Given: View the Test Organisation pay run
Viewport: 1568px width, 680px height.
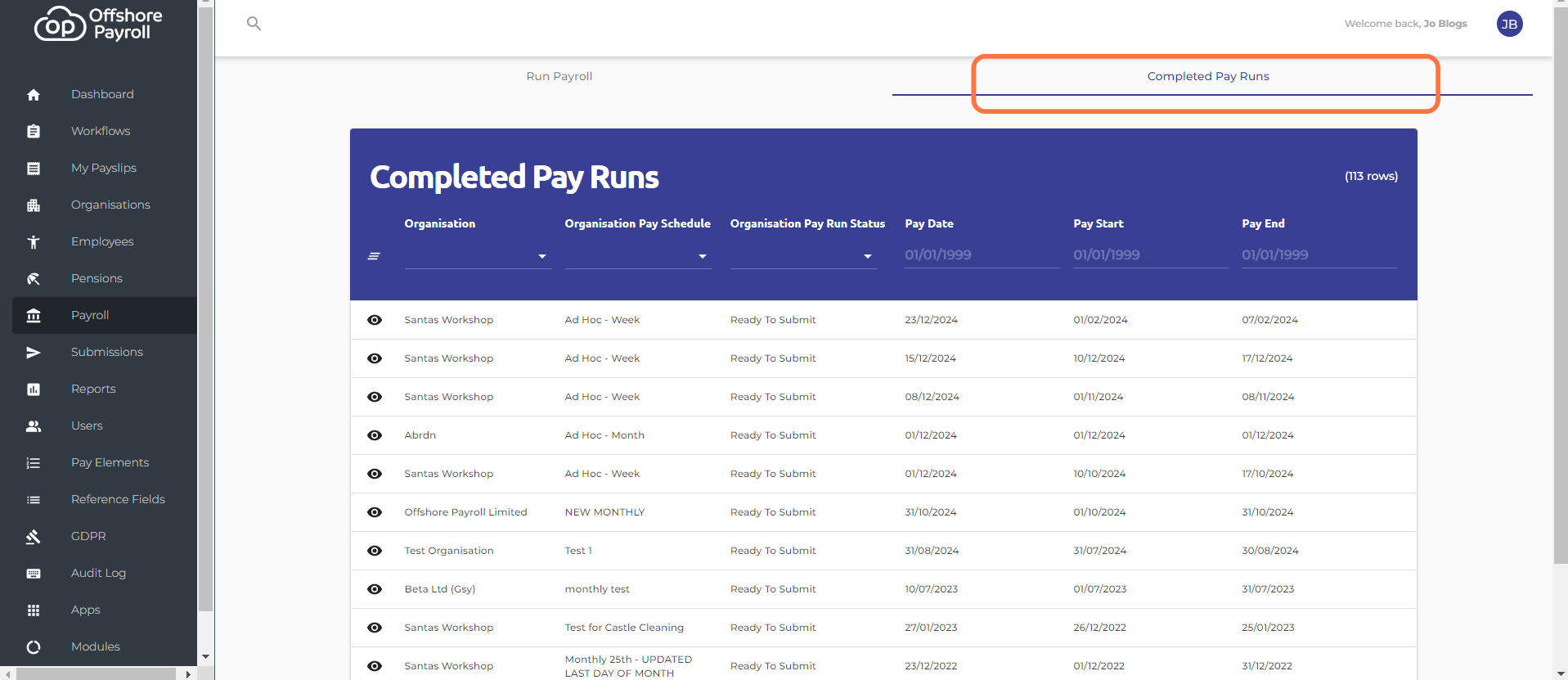Looking at the screenshot, I should pyautogui.click(x=375, y=551).
